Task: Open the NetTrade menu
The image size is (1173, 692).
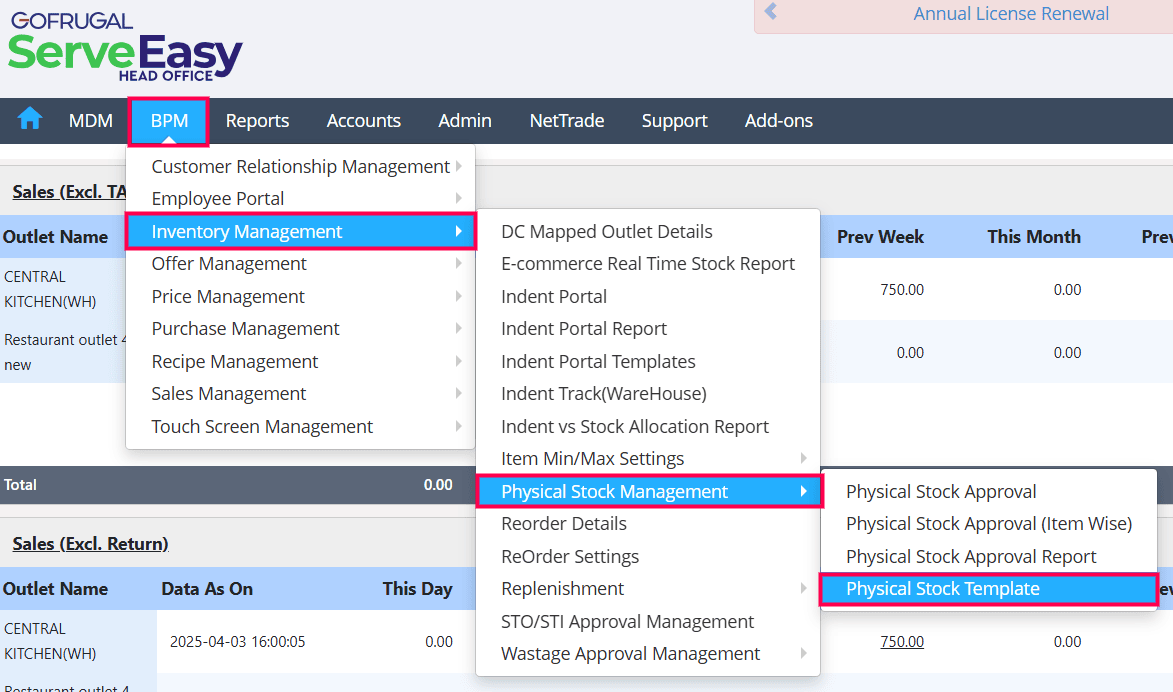Action: coord(567,121)
